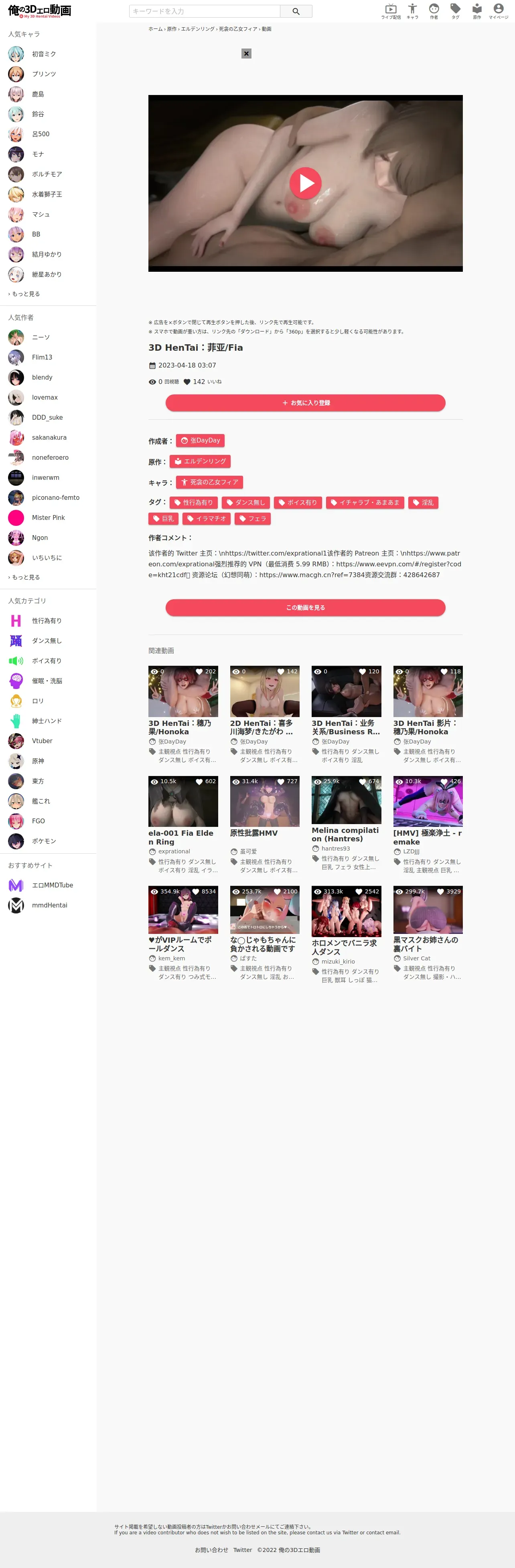Click お気に入り登録 button
Image resolution: width=515 pixels, height=1568 pixels.
(305, 403)
